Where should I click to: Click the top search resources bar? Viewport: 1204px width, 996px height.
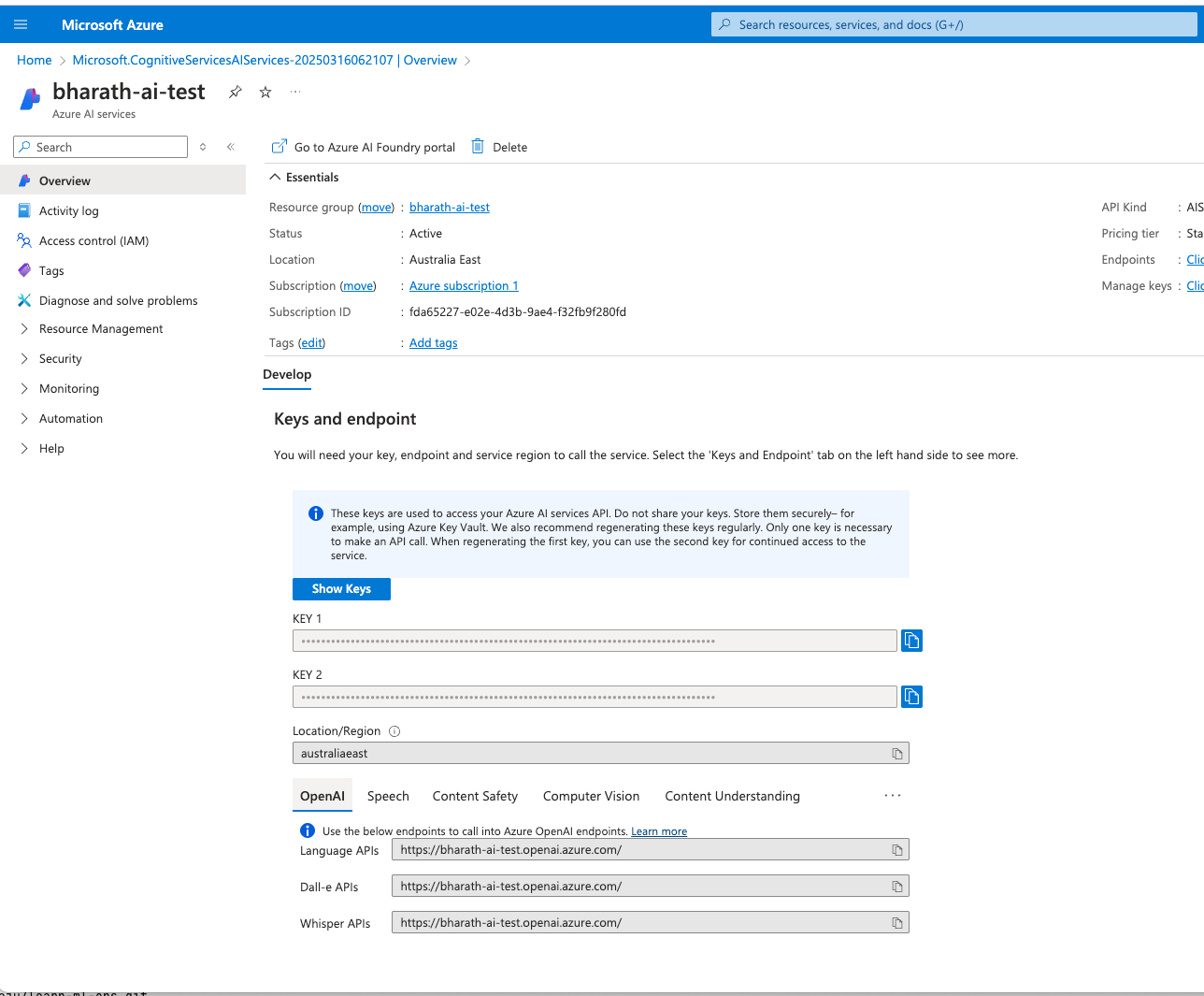coord(953,25)
